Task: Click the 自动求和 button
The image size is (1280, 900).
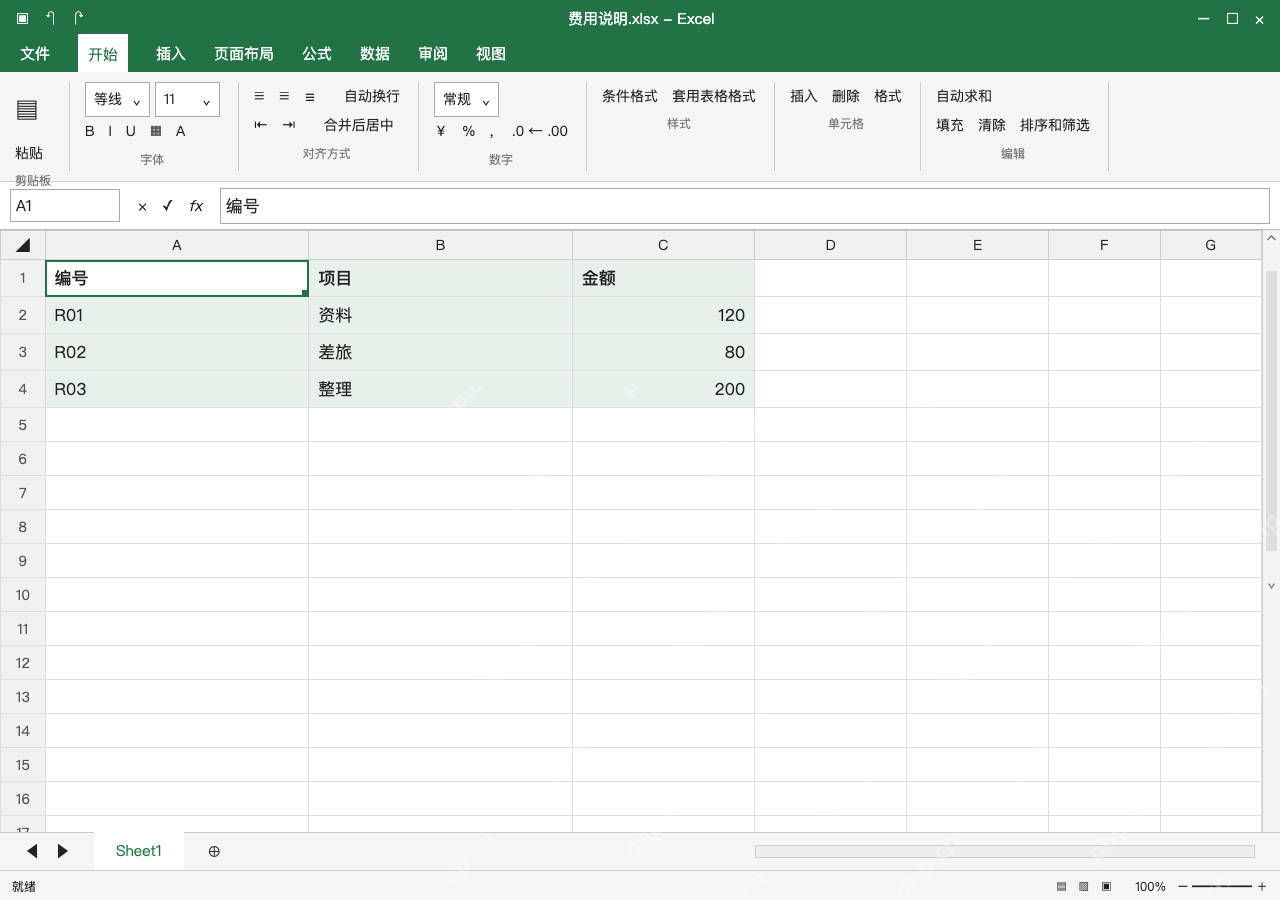Action: [x=964, y=96]
